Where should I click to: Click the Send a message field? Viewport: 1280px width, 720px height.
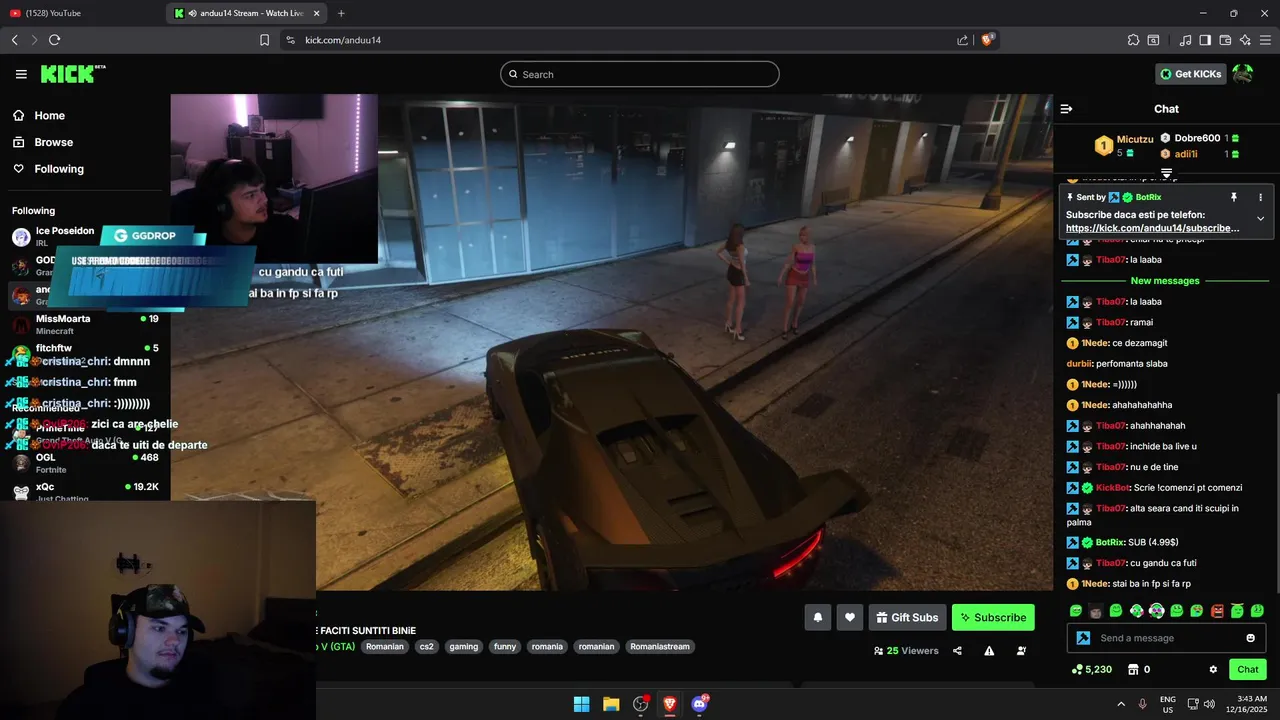1166,638
